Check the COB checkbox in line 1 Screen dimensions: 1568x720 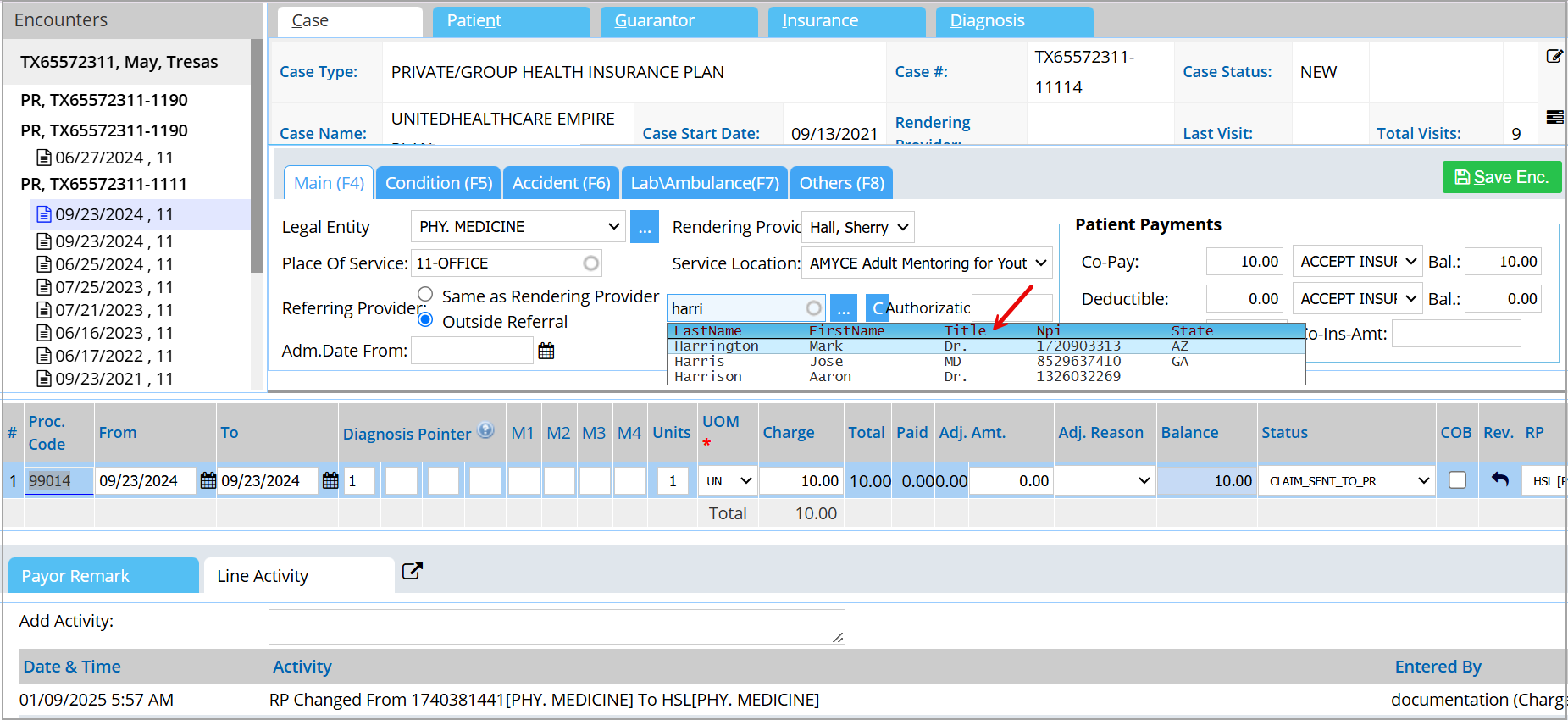[1457, 480]
